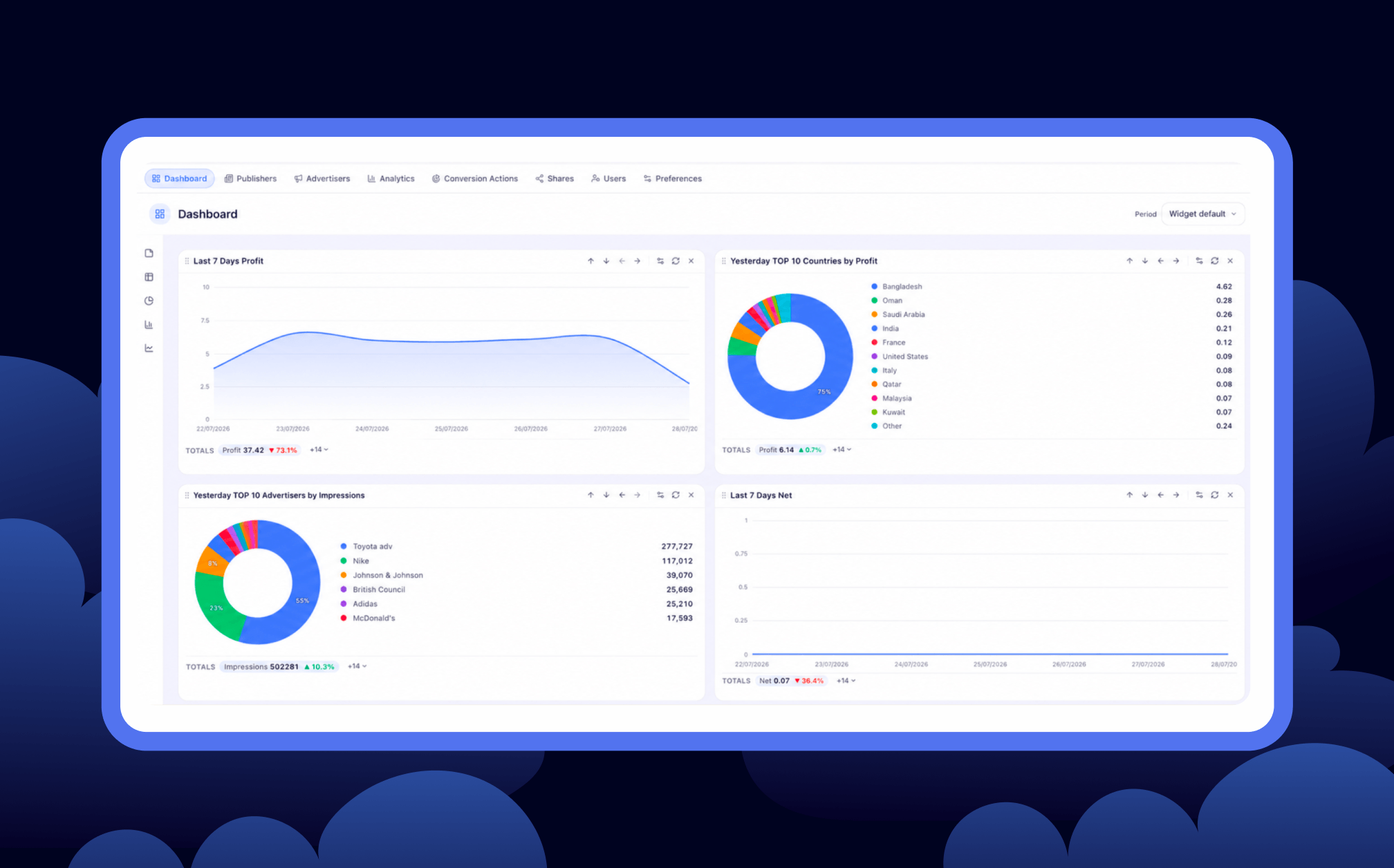Move Last 7 Days Profit widget up

(x=591, y=261)
